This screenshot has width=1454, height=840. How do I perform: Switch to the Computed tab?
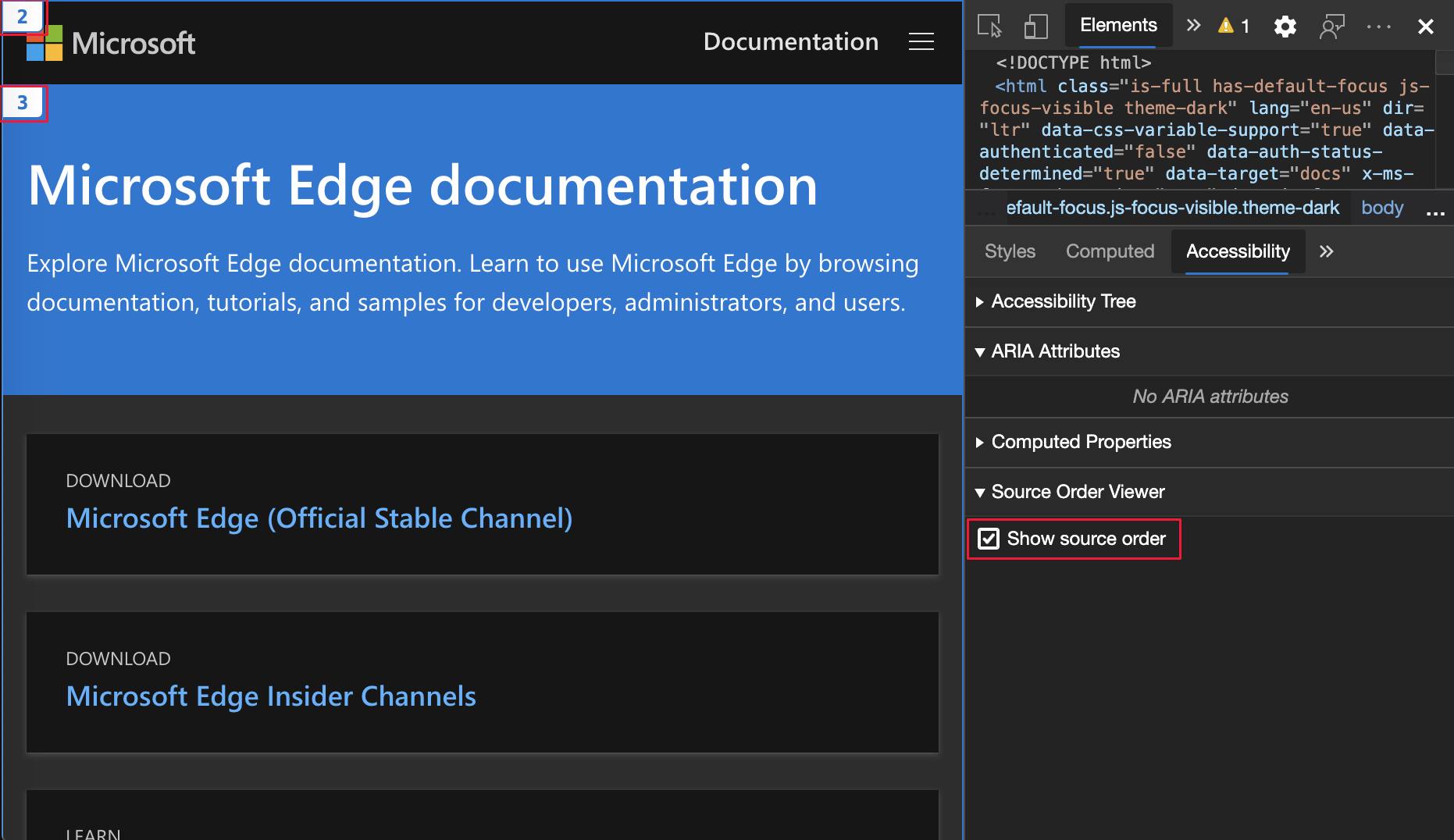coord(1110,251)
